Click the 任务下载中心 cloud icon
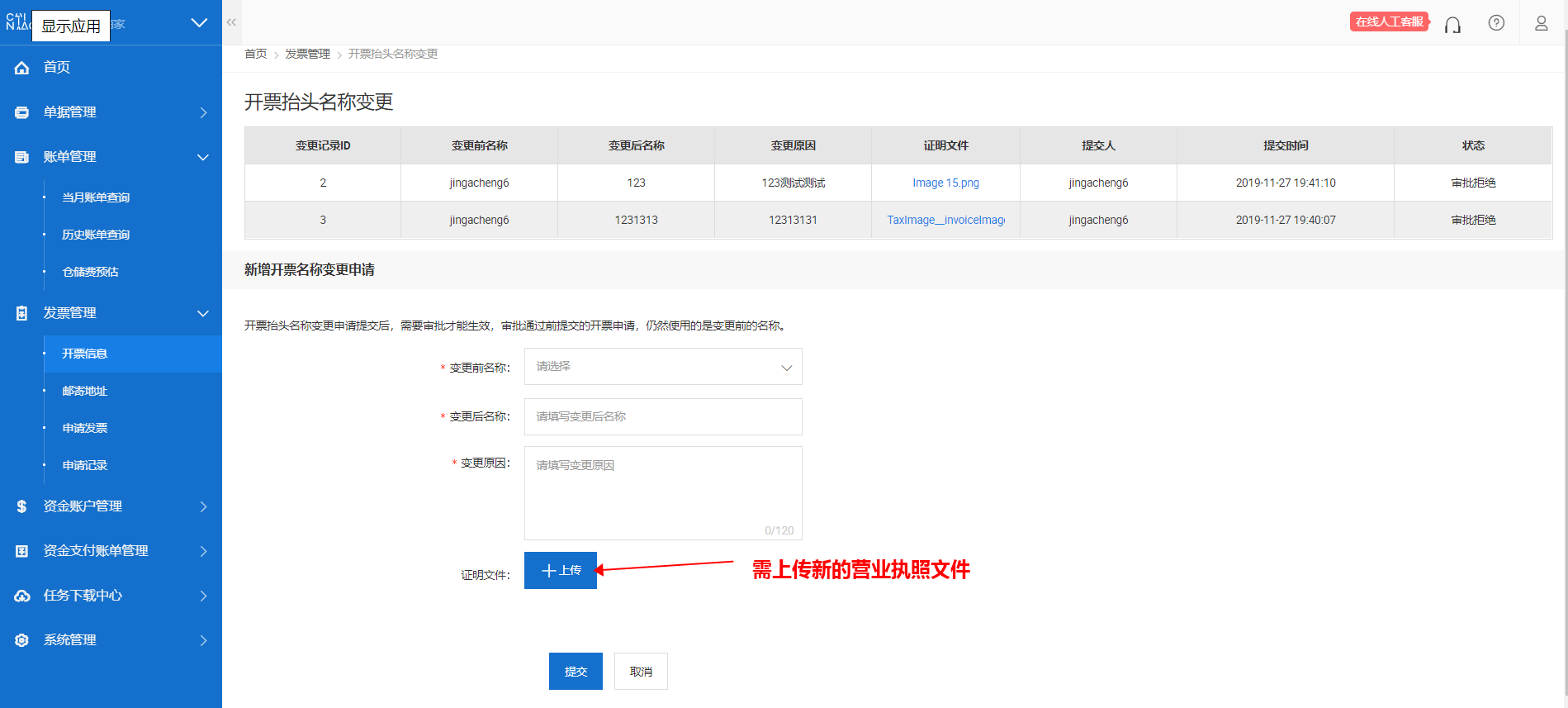Screen dimensions: 1568x708 click(22, 596)
